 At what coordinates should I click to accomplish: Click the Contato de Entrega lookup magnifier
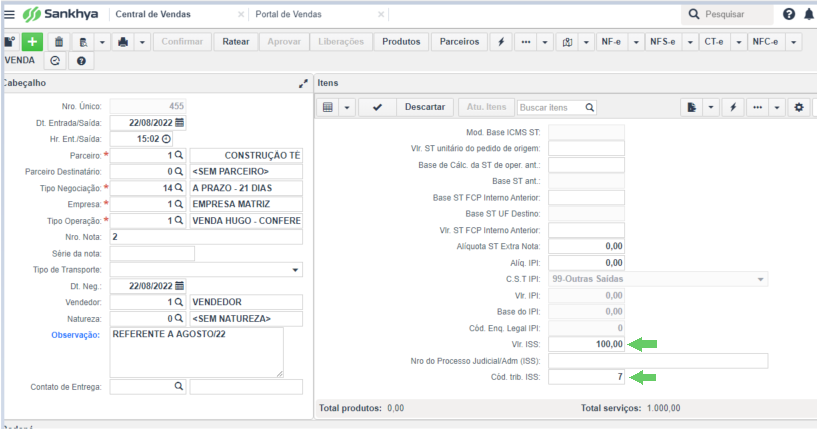tap(179, 386)
